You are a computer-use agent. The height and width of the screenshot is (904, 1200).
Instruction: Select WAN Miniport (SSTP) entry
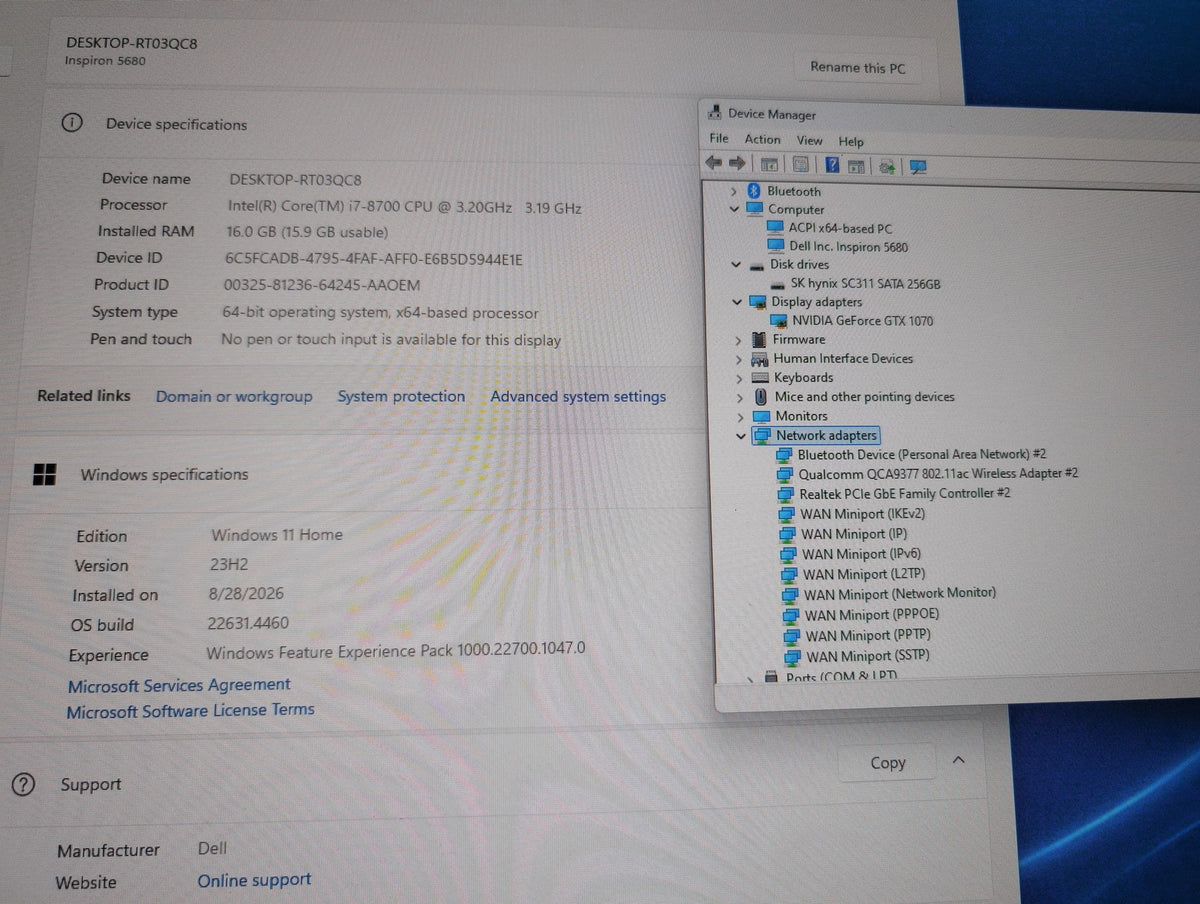click(x=867, y=657)
